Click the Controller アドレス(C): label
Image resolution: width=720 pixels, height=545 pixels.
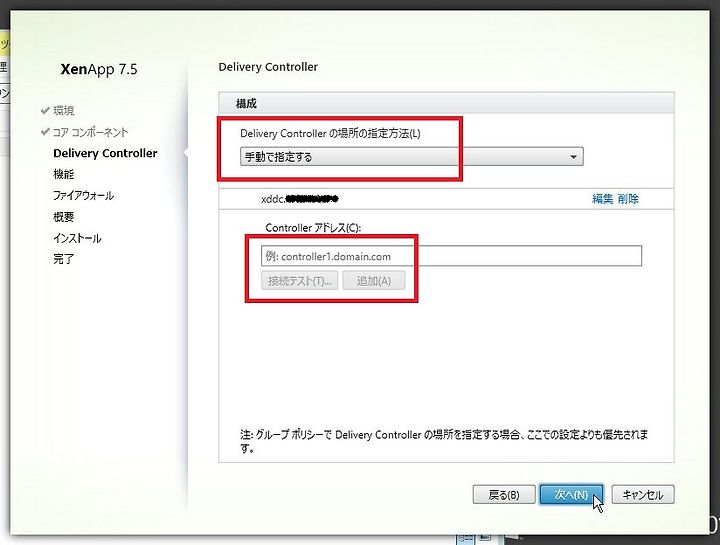[313, 228]
